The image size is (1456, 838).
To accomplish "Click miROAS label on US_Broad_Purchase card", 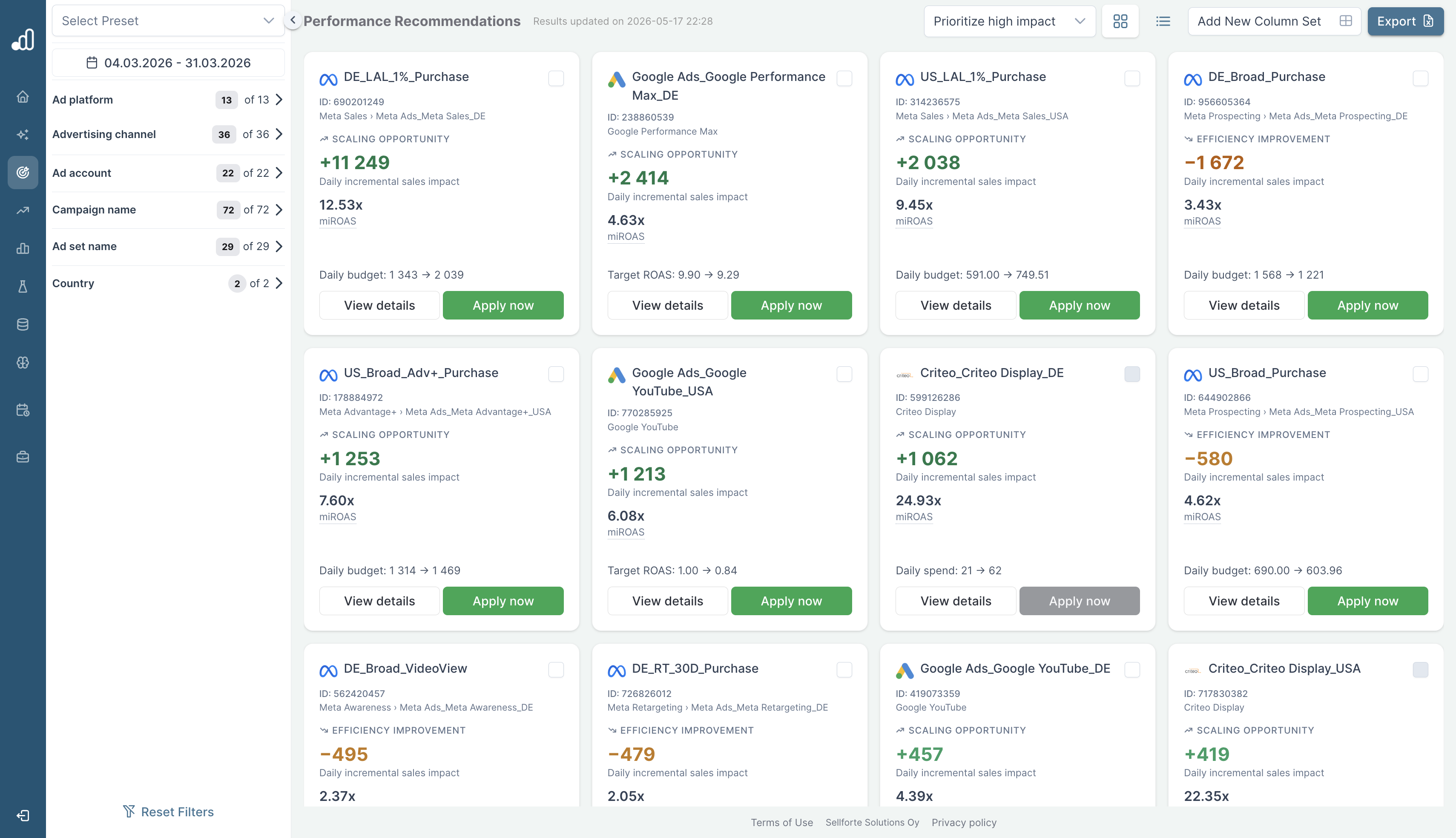I will 1202,517.
